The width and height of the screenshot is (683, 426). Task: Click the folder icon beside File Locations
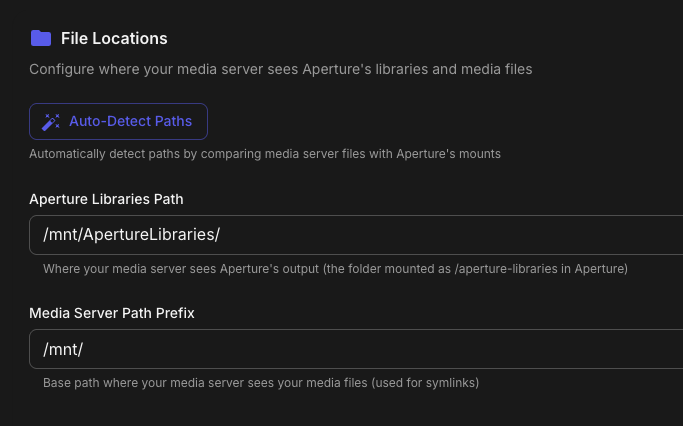point(40,38)
